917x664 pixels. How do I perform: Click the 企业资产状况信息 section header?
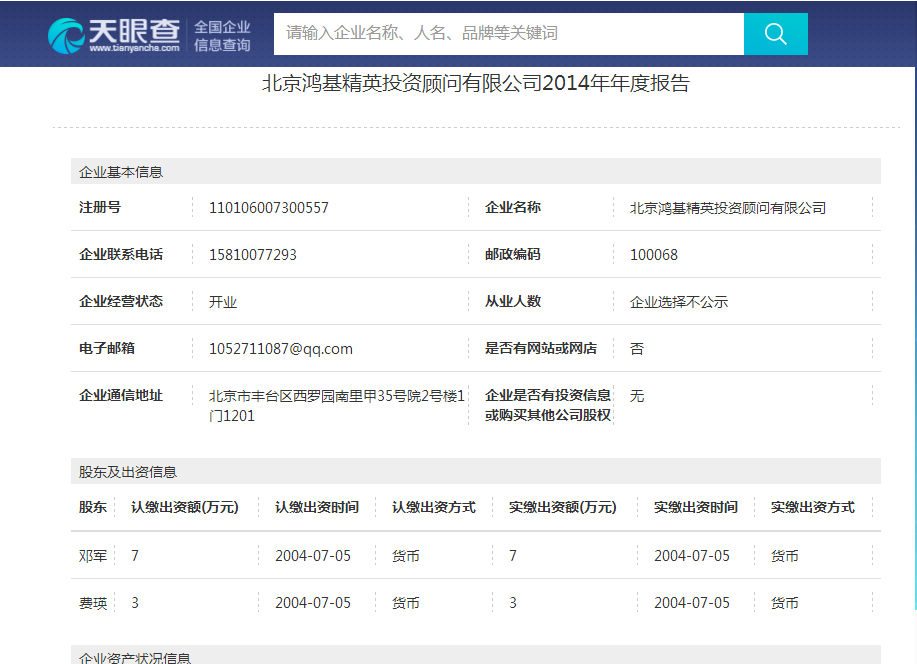tap(135, 657)
